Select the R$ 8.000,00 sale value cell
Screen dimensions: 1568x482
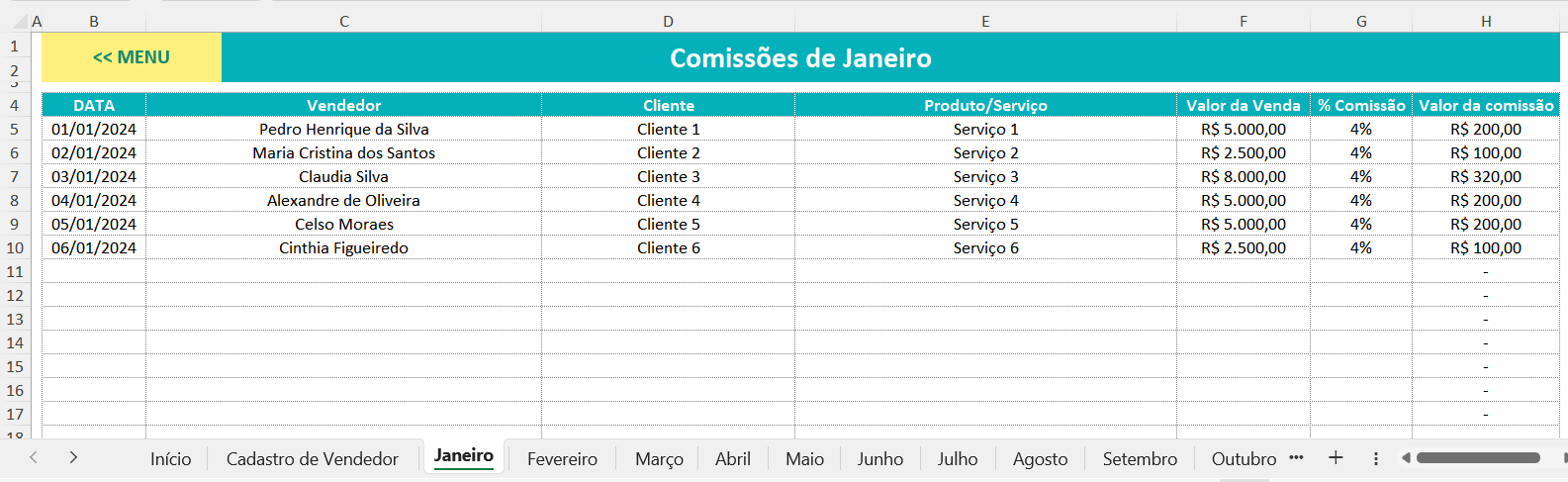click(1243, 176)
